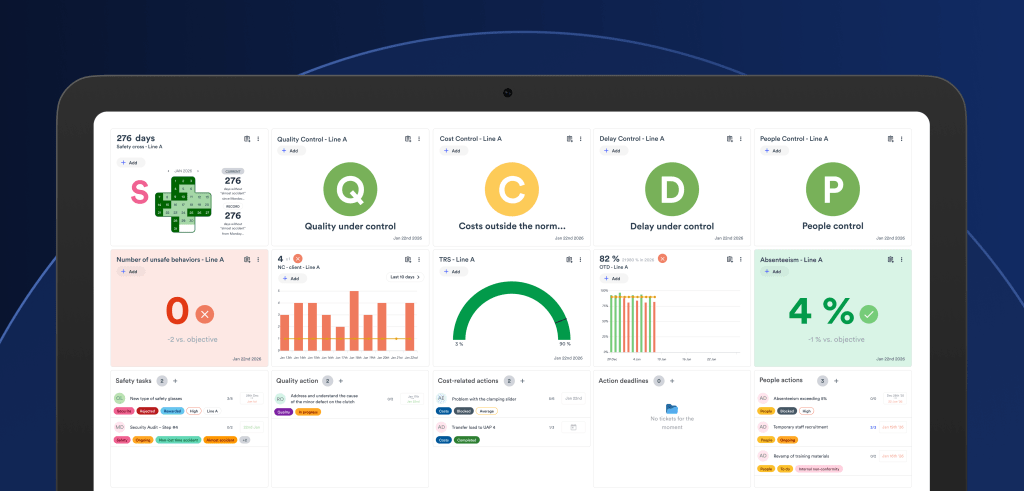Add a Cost-related action with plus icon
1024x491 pixels.
[x=522, y=381]
